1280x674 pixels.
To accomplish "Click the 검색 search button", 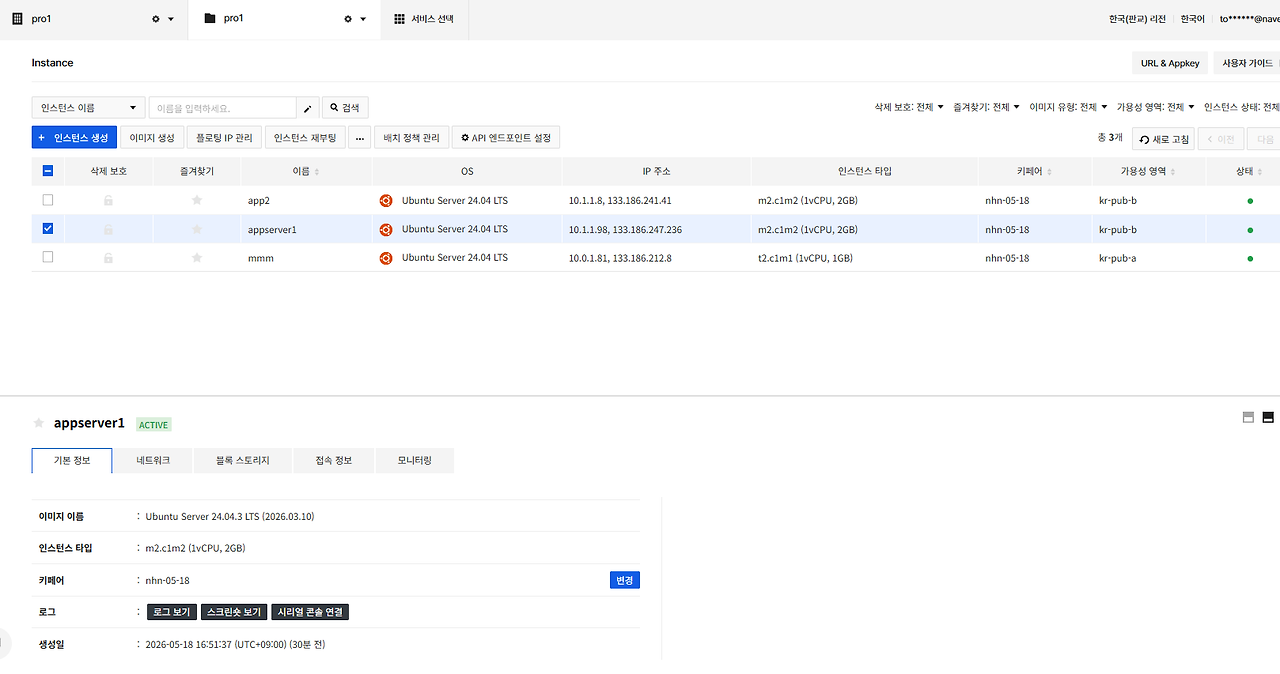I will (346, 108).
